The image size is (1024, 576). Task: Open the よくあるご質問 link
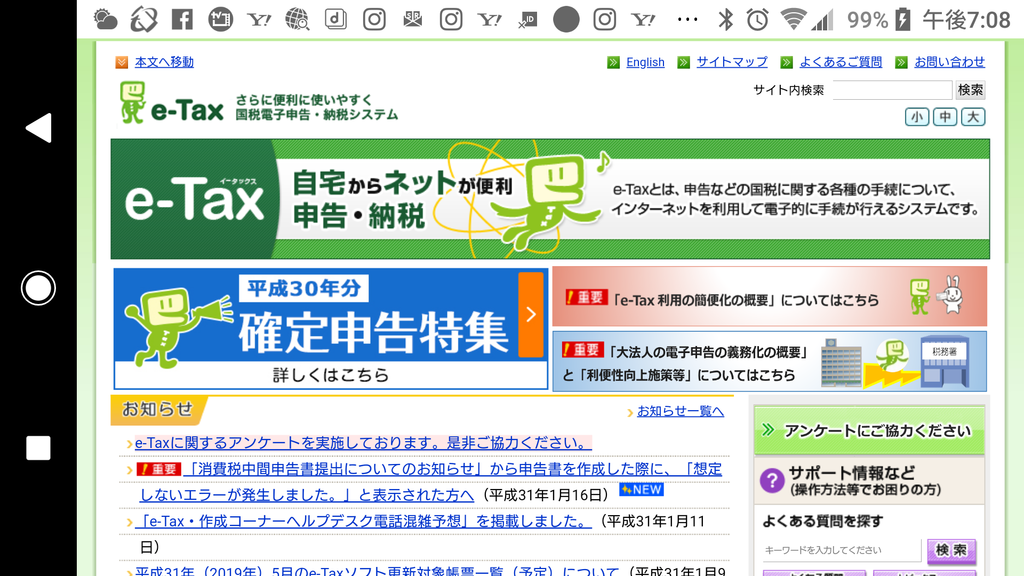(x=840, y=62)
